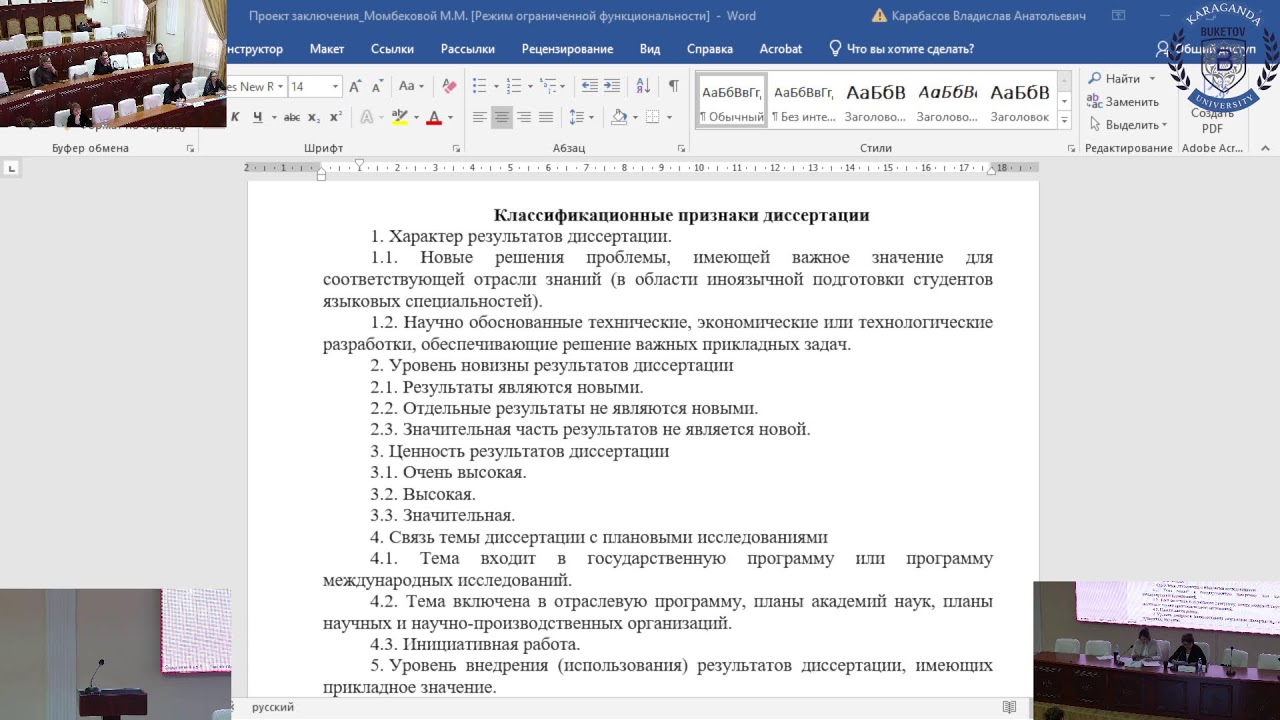Increase font size with the grow font icon
This screenshot has width=1280, height=720.
(356, 86)
